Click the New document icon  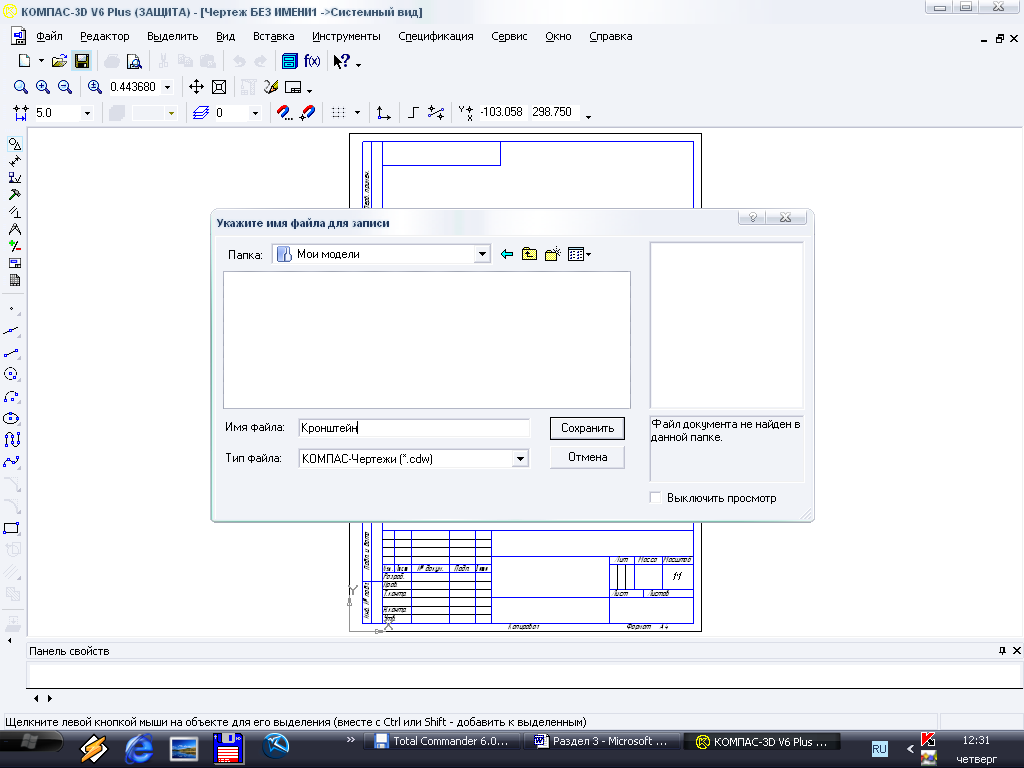(x=24, y=61)
